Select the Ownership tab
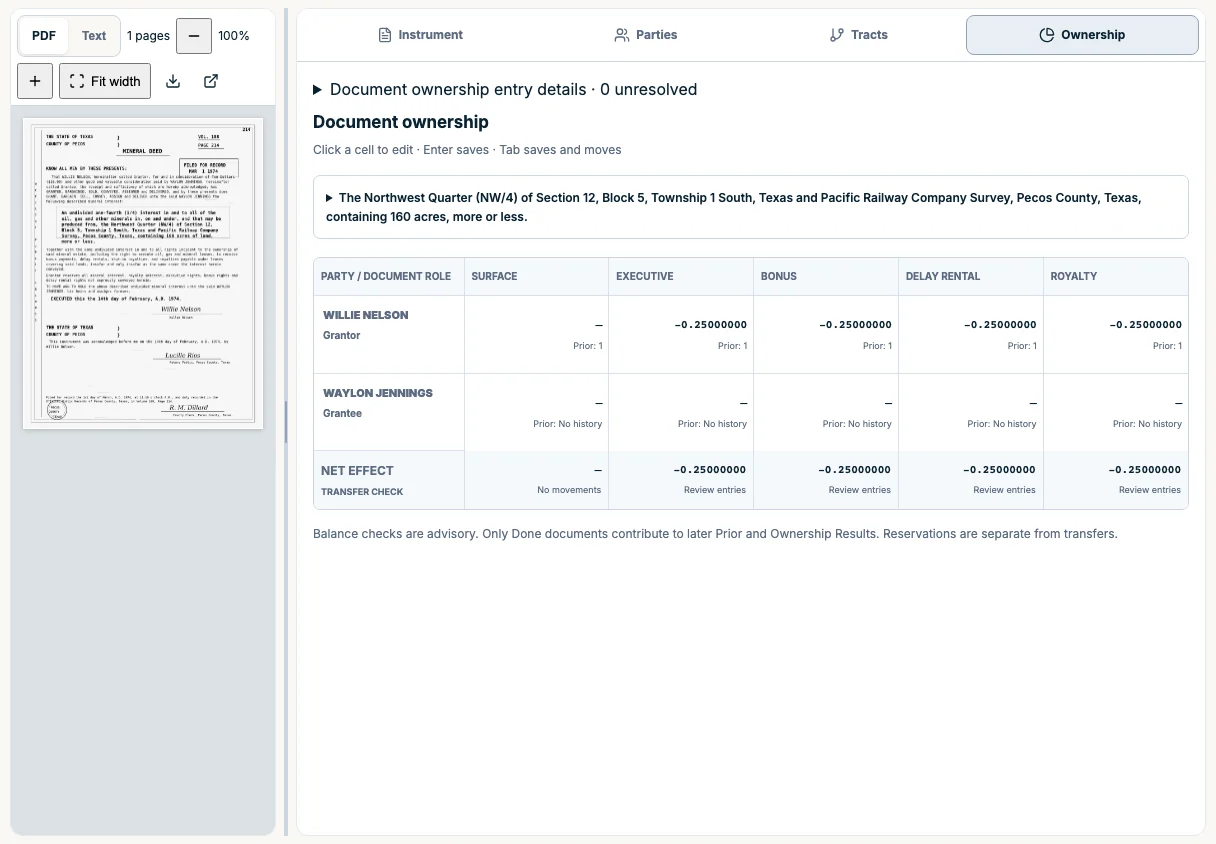The height and width of the screenshot is (844, 1216). tap(1082, 35)
